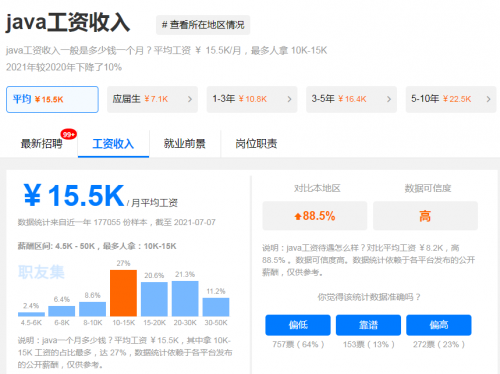Select the 3-5年 ¥16.4K card
This screenshot has width=500, height=374.
pyautogui.click(x=351, y=99)
